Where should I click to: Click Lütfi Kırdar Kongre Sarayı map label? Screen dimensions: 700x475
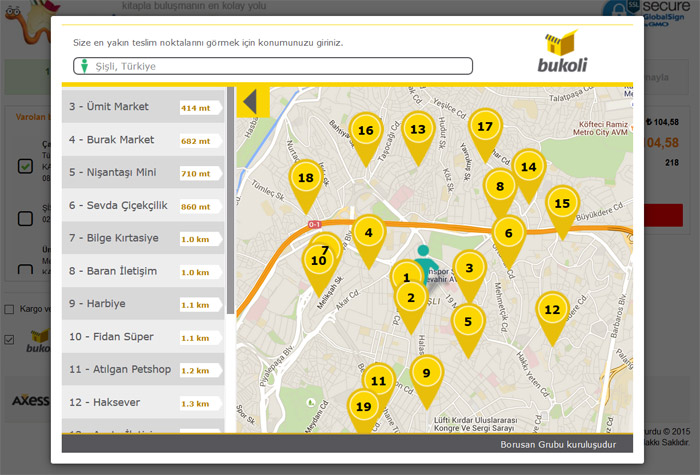tap(475, 425)
